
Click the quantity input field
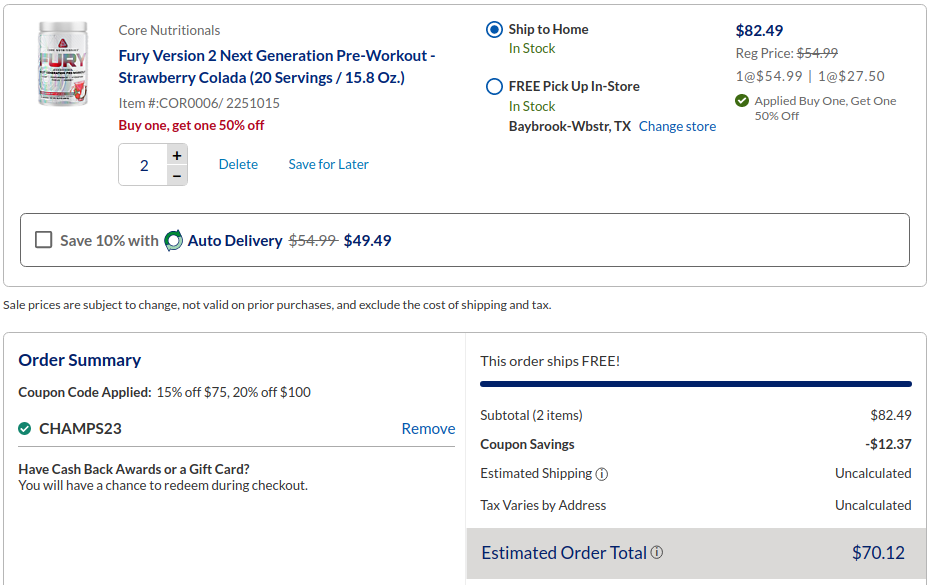143,165
